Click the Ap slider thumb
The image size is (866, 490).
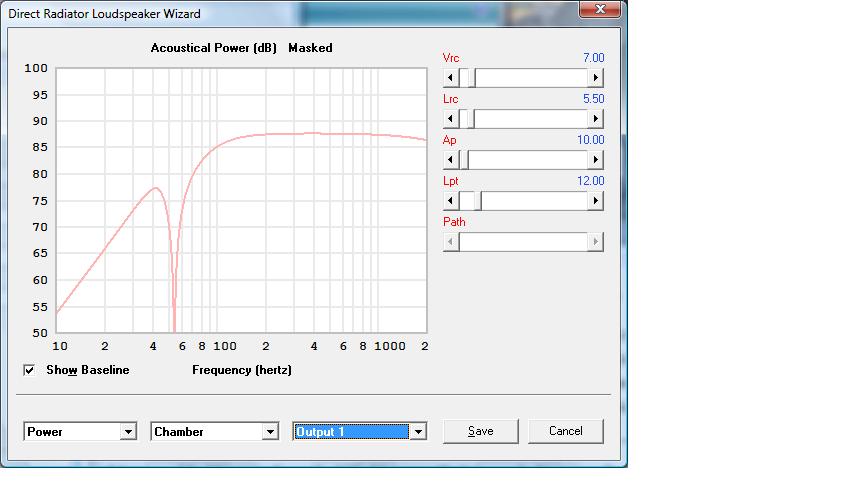click(464, 160)
